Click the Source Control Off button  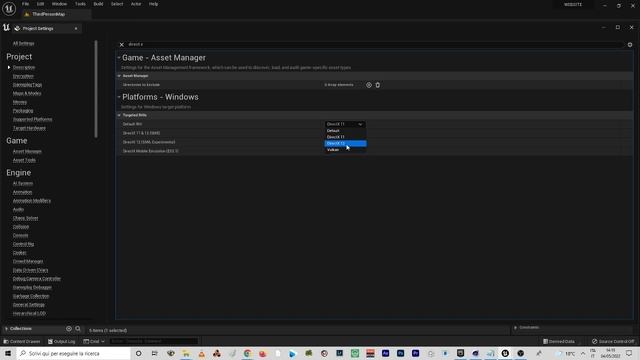613,341
